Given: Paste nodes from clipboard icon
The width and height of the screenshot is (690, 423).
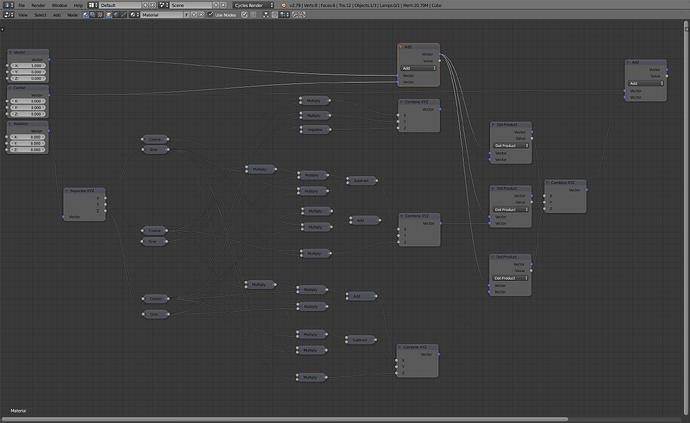Looking at the screenshot, I should click(302, 15).
